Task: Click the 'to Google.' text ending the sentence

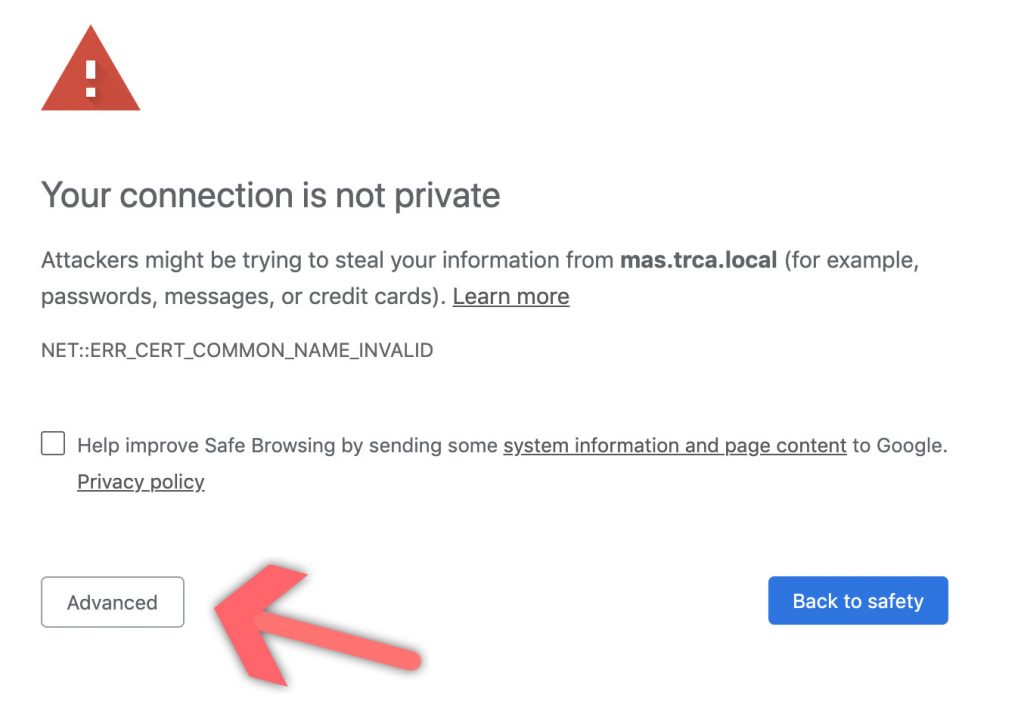Action: [900, 446]
